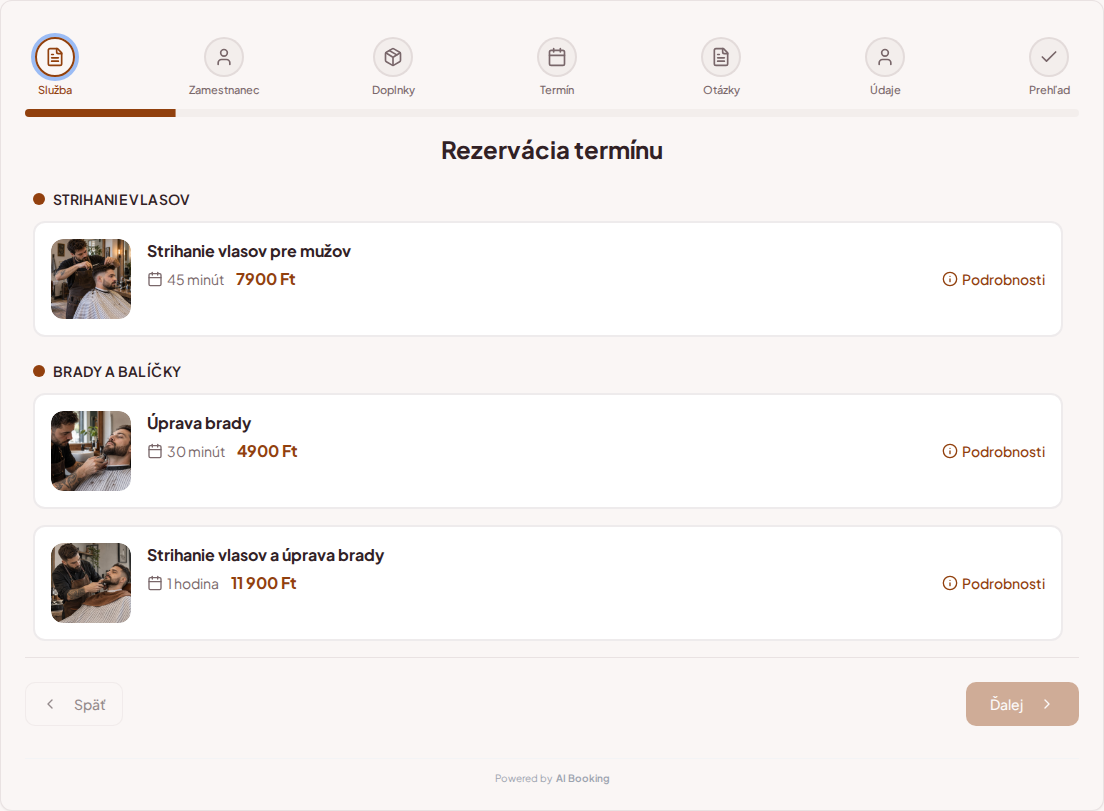
Task: Click the Doplnky step label
Action: click(393, 90)
